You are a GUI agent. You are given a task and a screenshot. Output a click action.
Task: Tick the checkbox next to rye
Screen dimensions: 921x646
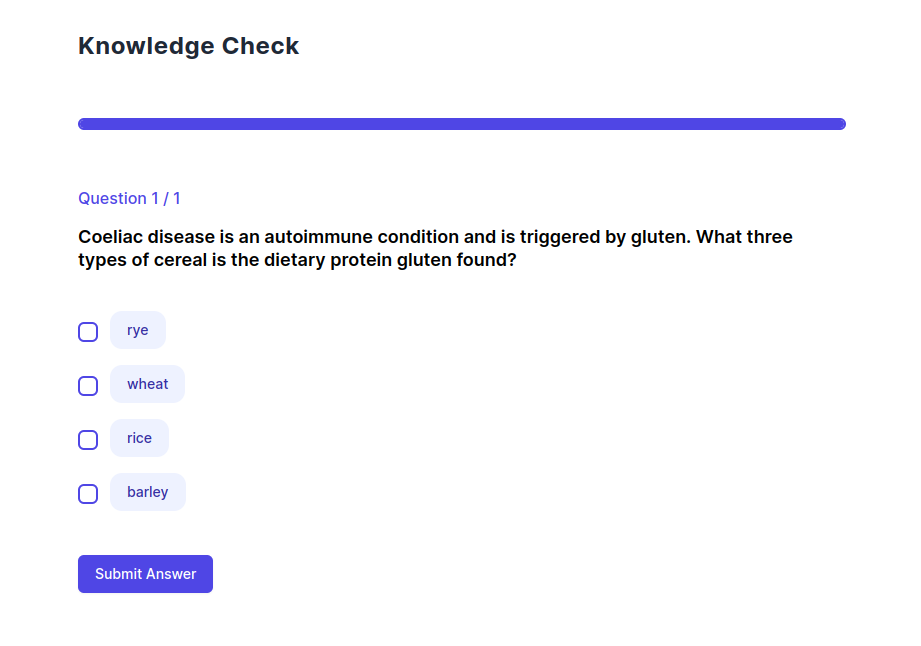[x=88, y=332]
